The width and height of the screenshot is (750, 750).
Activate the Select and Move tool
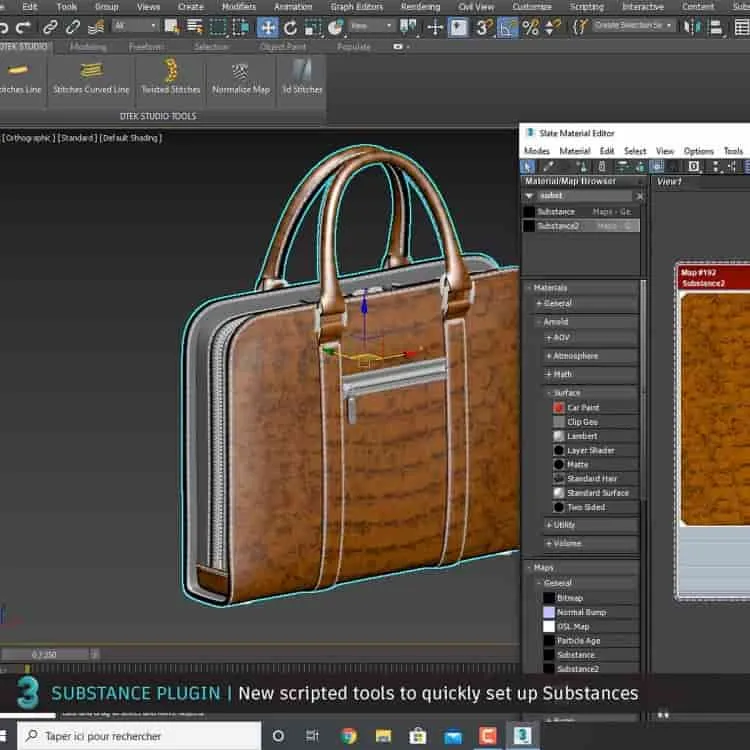(267, 27)
